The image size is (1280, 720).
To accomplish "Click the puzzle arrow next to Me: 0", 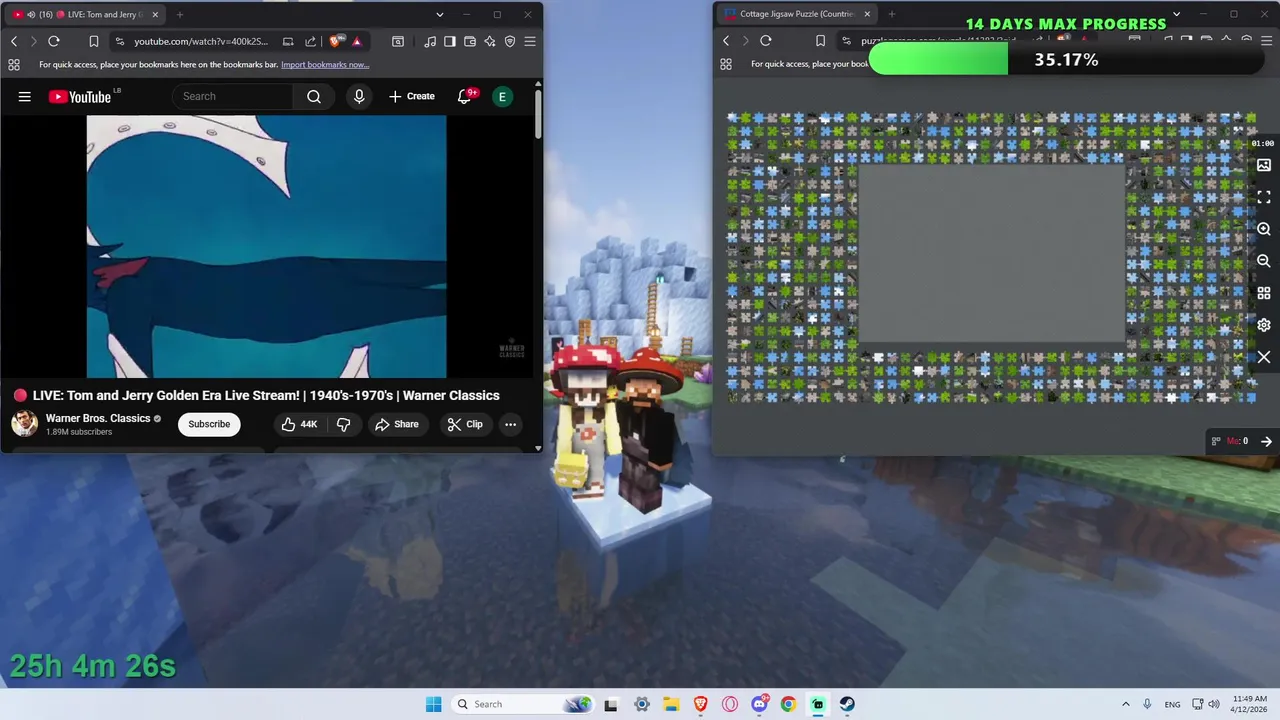I will [x=1266, y=441].
